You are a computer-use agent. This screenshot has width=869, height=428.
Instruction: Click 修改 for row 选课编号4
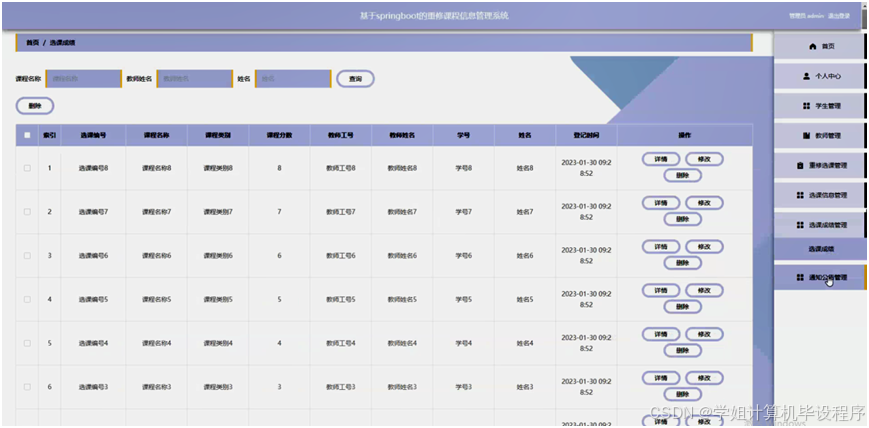[704, 334]
